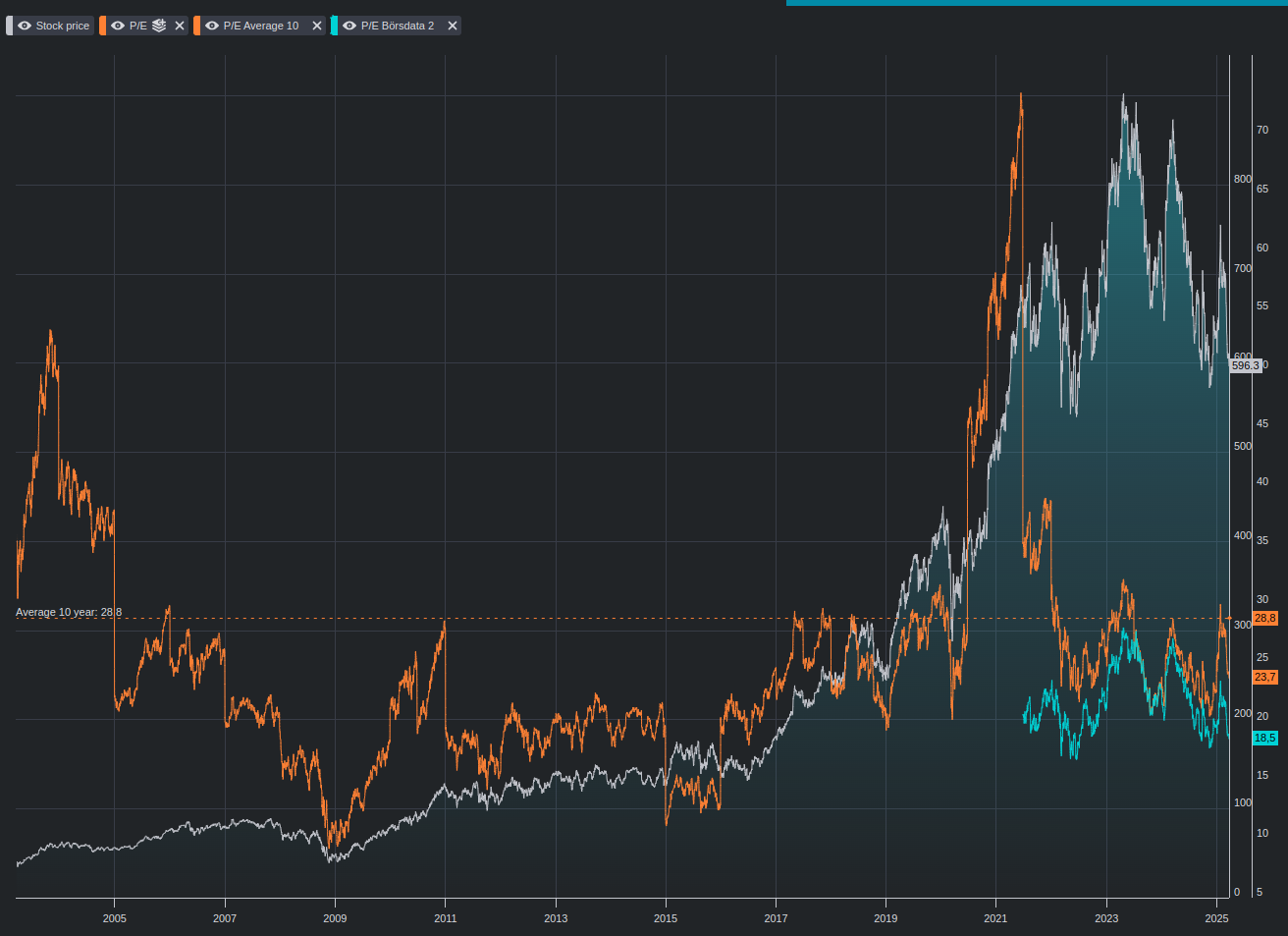Toggle P/E Börsdata 2 eye icon
Image resolution: width=1288 pixels, height=936 pixels.
coord(349,26)
